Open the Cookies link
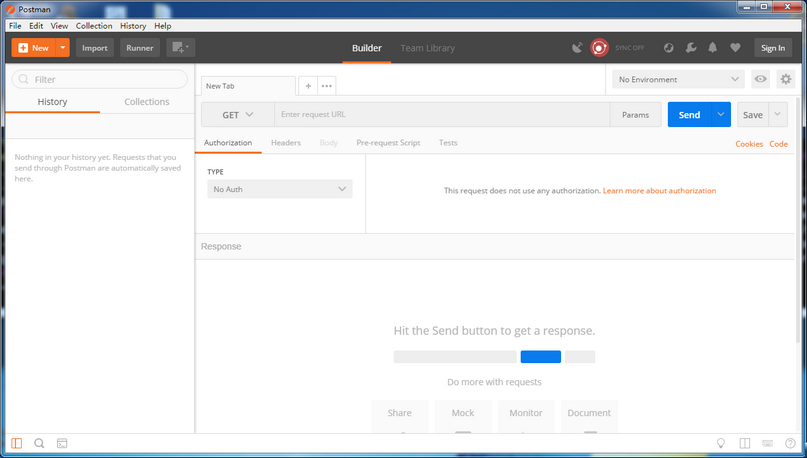Screen dimensions: 807x458 coord(749,144)
